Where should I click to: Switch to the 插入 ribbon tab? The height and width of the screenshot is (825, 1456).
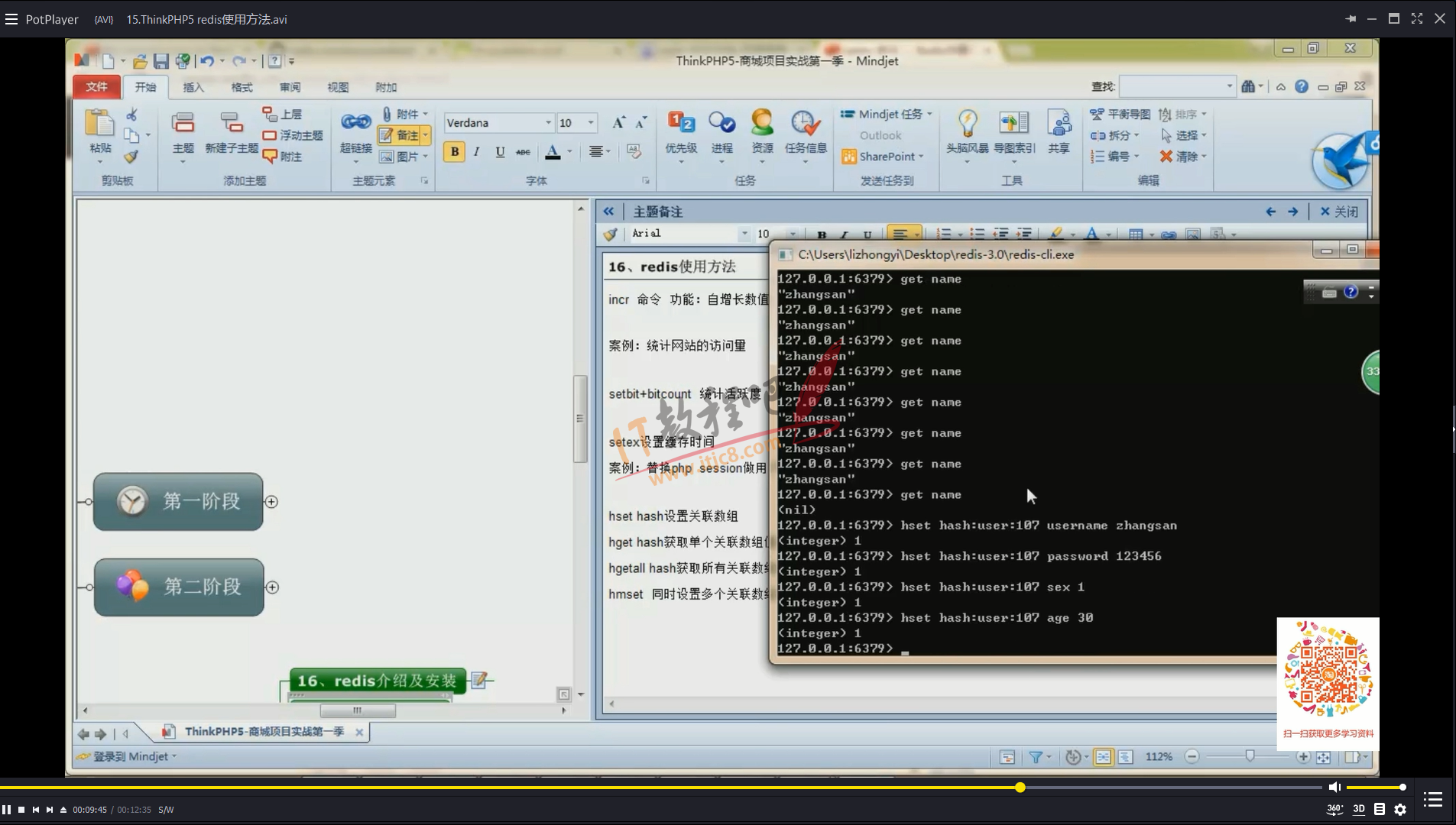coord(193,87)
